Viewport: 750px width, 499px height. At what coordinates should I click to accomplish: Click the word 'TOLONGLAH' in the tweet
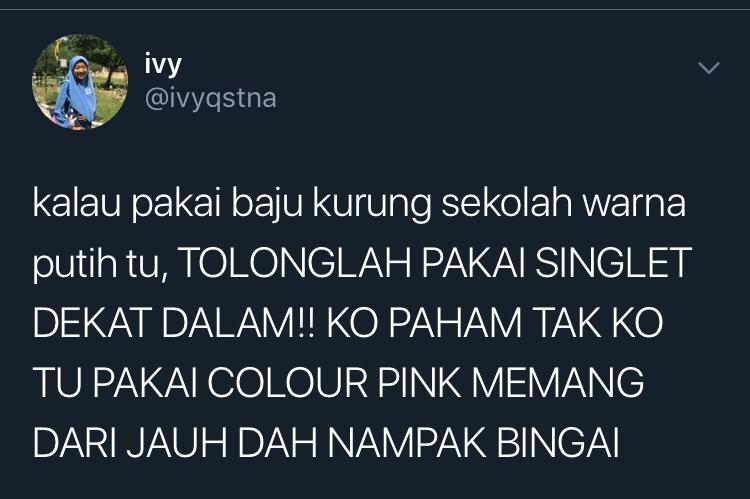pos(296,263)
